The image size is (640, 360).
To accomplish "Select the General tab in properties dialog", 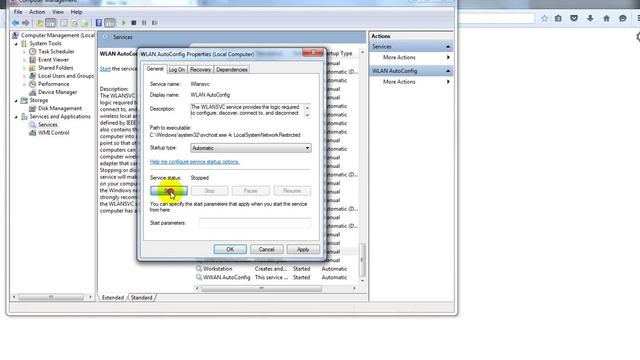I will [155, 69].
